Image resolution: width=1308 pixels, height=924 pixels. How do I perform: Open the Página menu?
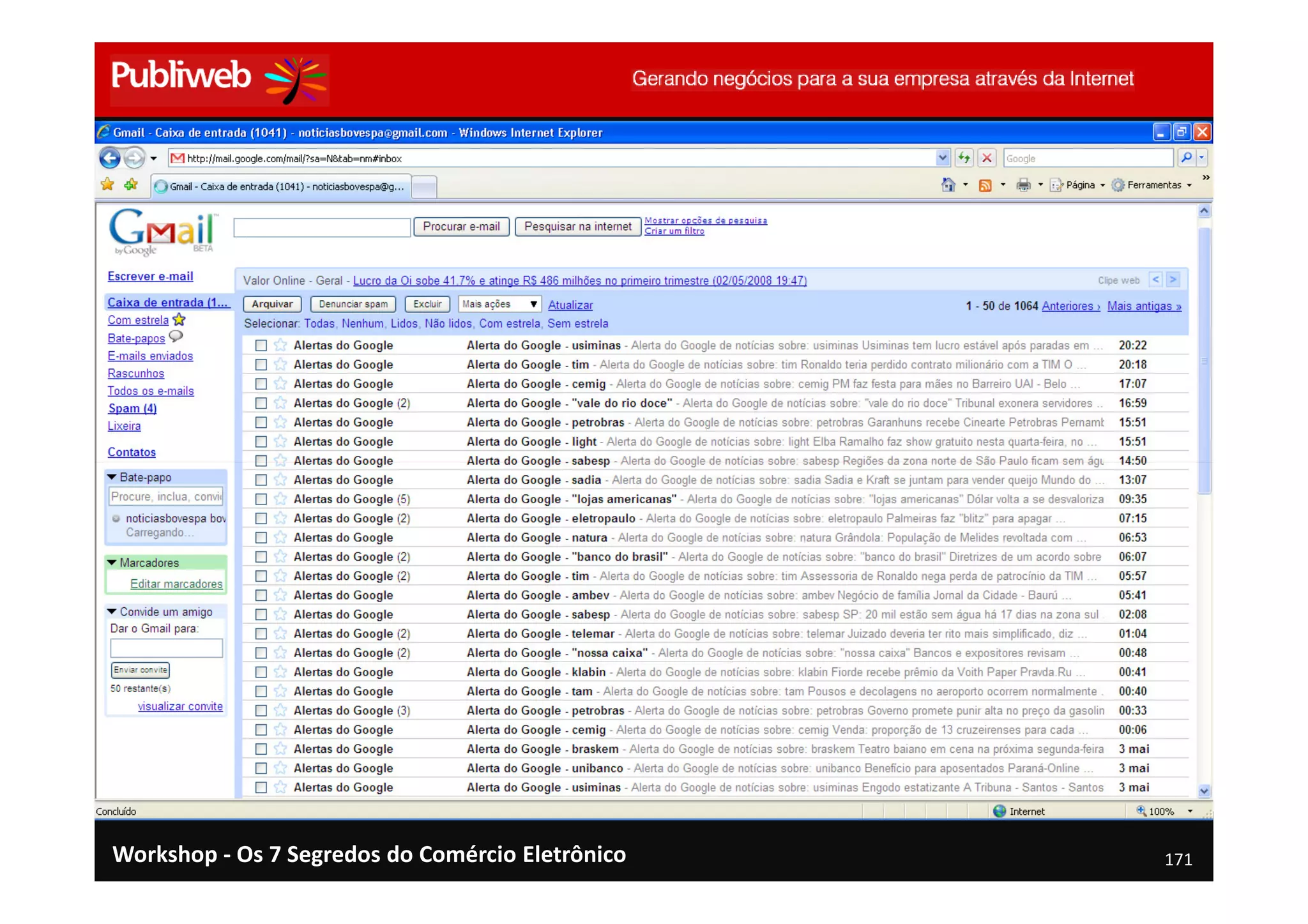tap(1079, 185)
